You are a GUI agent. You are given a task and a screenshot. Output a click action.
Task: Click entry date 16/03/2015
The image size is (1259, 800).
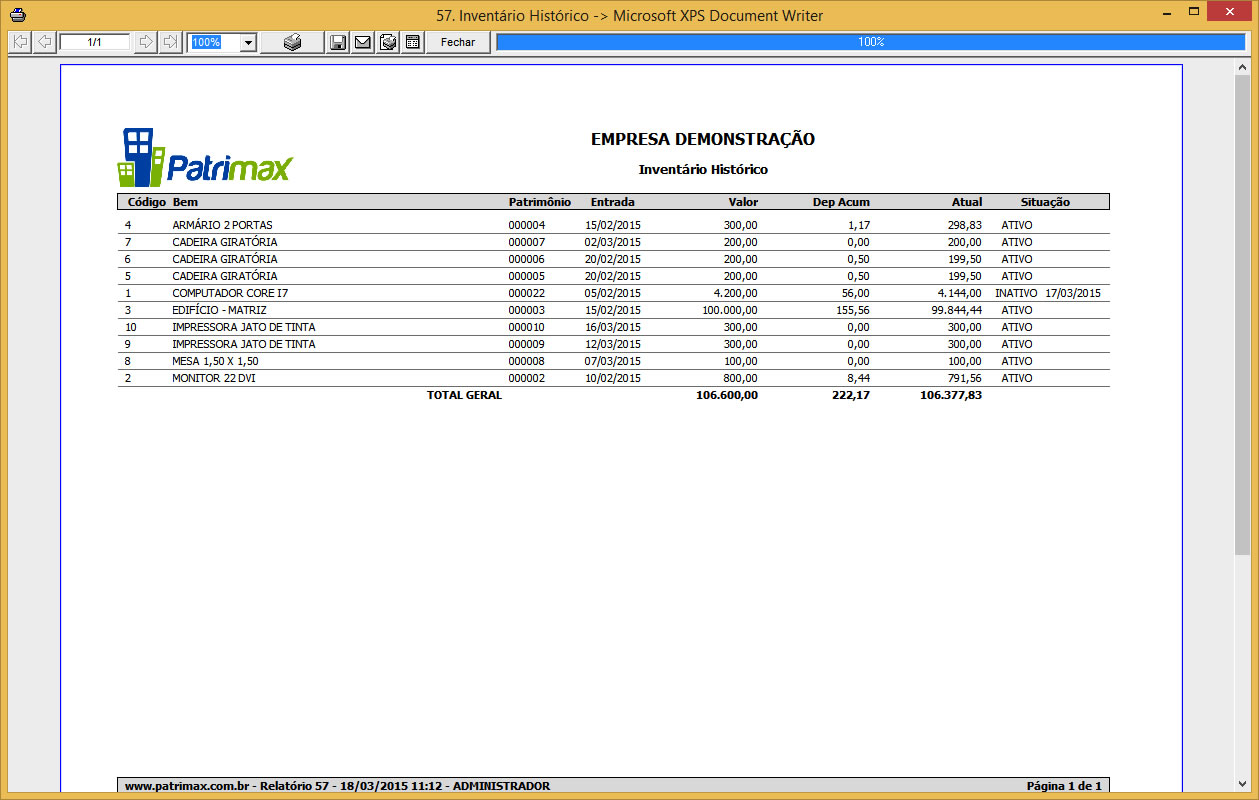[613, 327]
